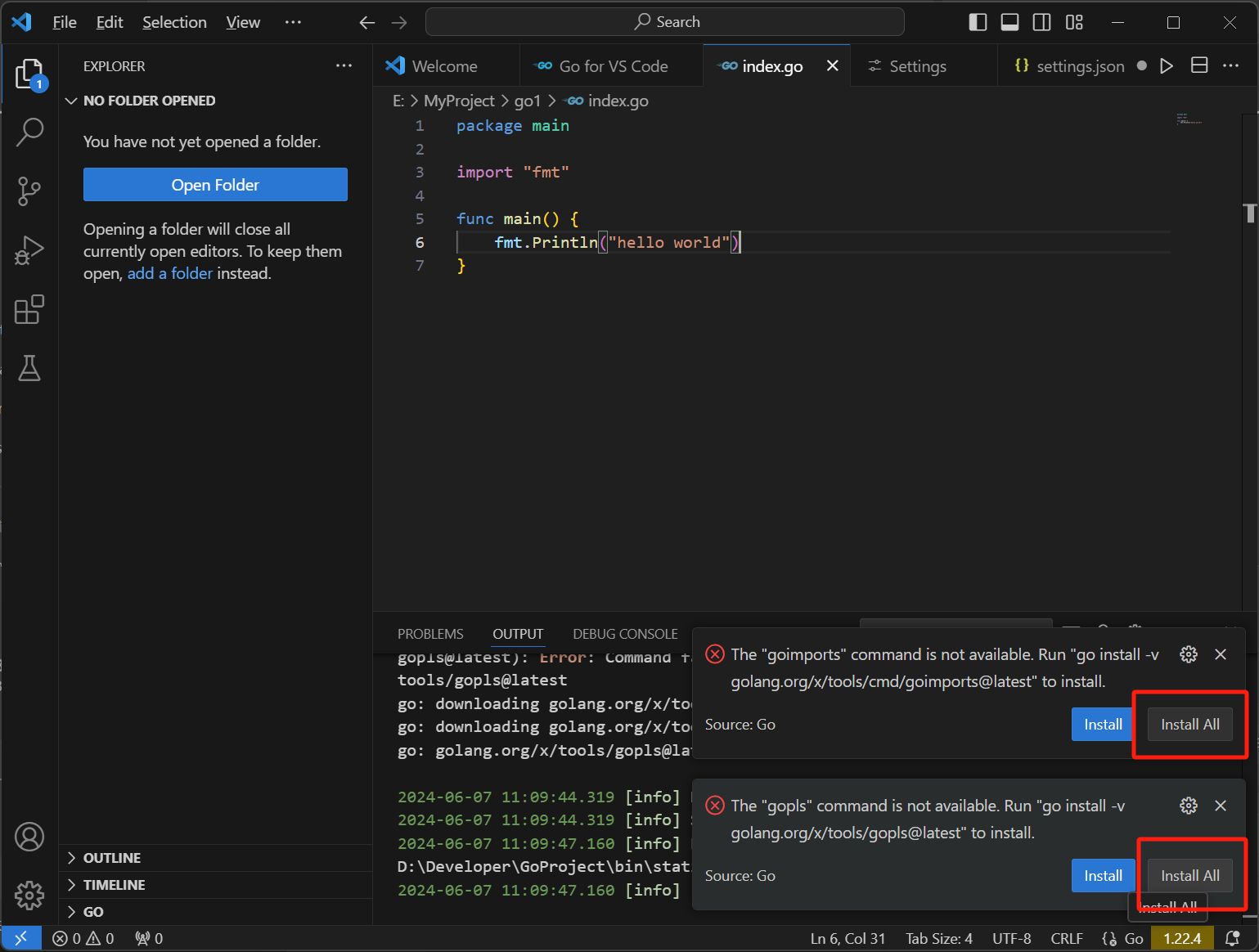This screenshot has width=1259, height=952.
Task: Open the View menu
Action: [x=243, y=22]
